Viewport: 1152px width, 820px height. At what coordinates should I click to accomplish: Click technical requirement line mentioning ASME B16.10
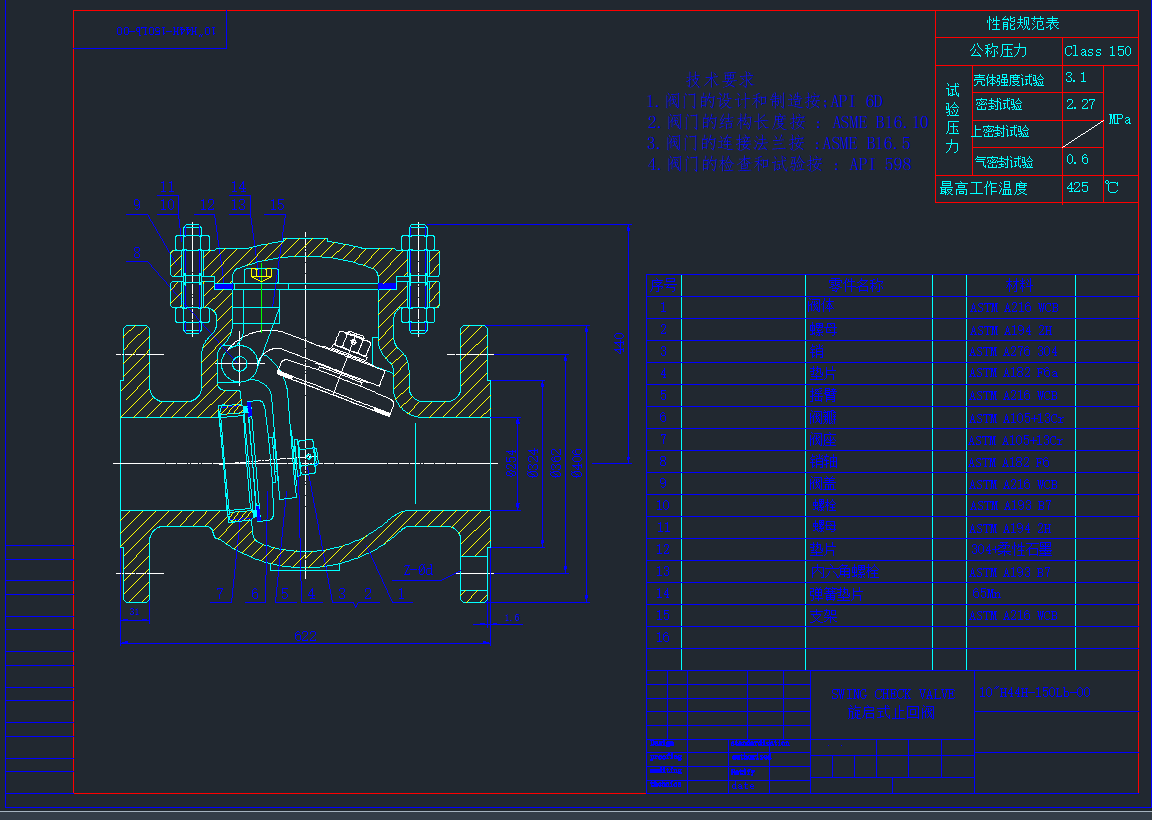point(778,118)
